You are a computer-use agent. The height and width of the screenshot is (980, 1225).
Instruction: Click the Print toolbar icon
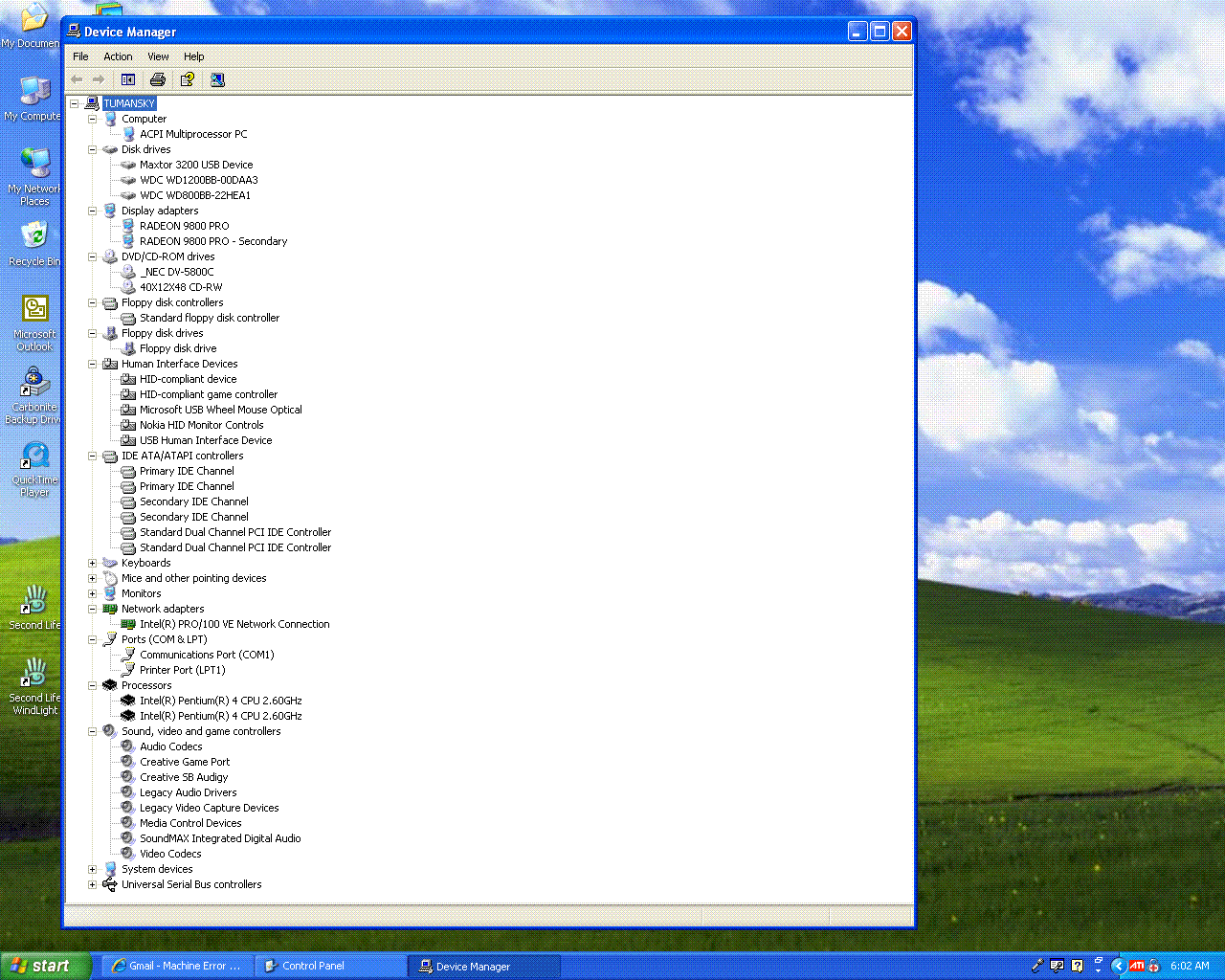(x=158, y=79)
